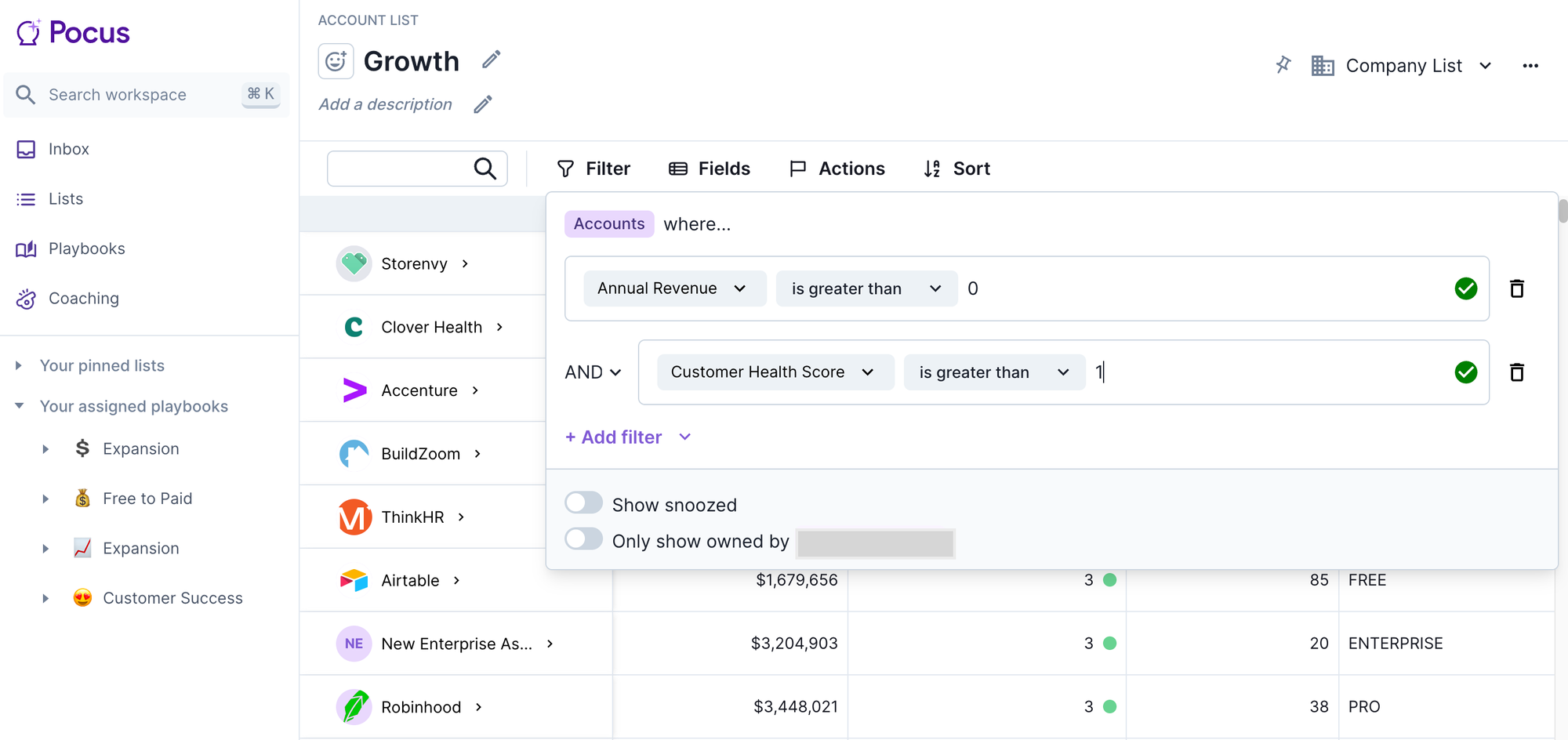Open Company List dropdown
Viewport: 1568px width, 740px height.
pos(1402,66)
